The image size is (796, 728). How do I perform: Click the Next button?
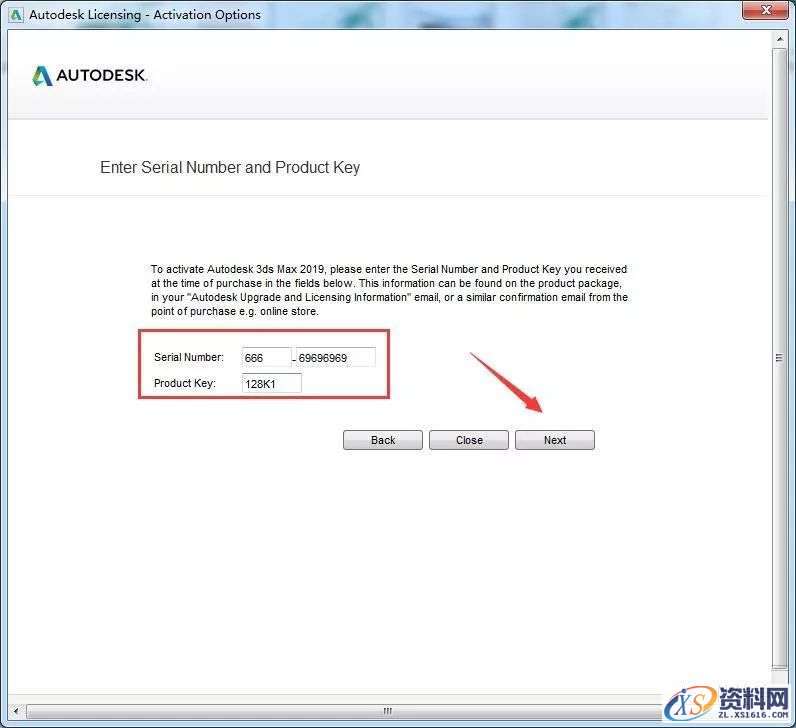tap(554, 440)
